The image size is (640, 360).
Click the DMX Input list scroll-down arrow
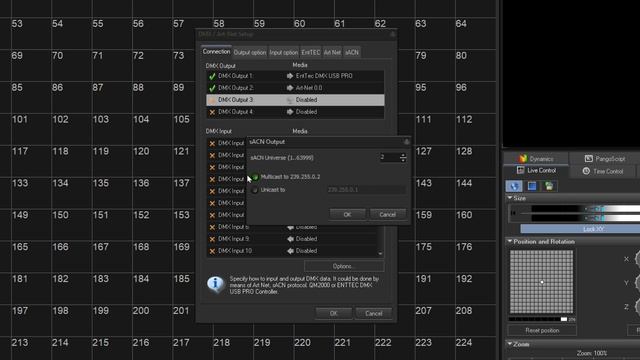(x=380, y=253)
